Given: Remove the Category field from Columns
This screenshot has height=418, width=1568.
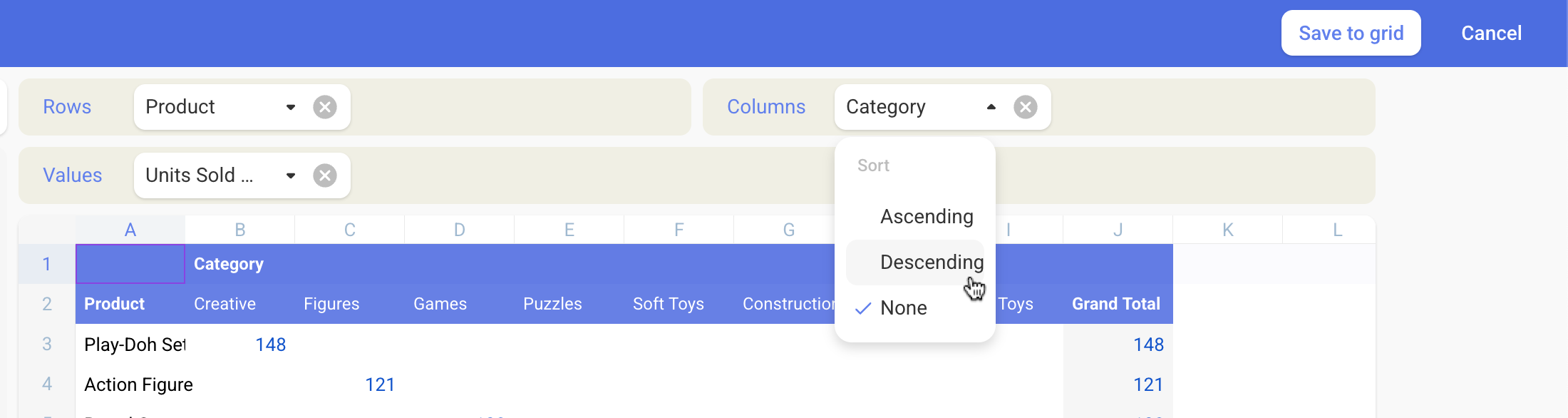Looking at the screenshot, I should [1026, 107].
